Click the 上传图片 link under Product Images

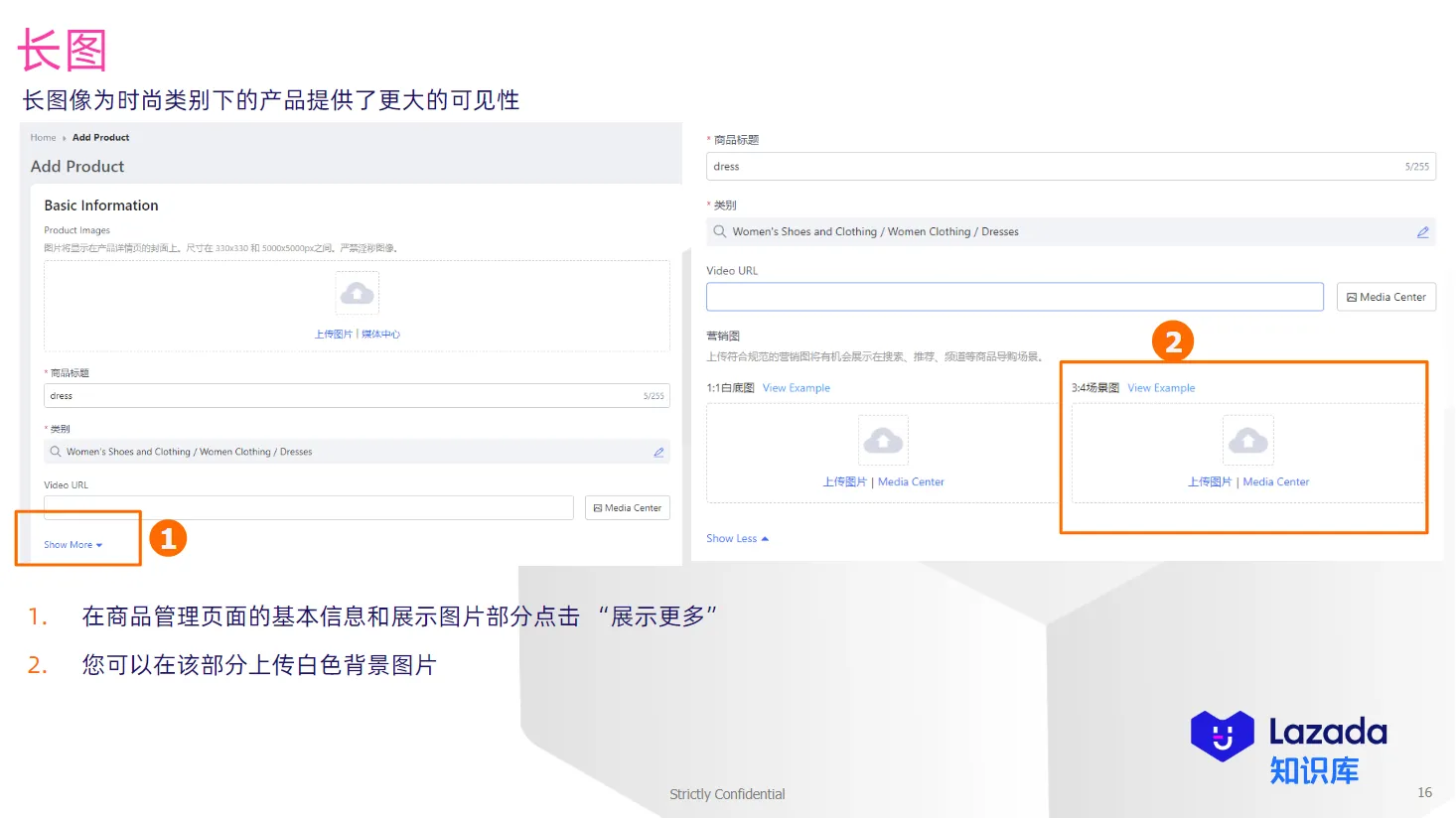point(334,334)
